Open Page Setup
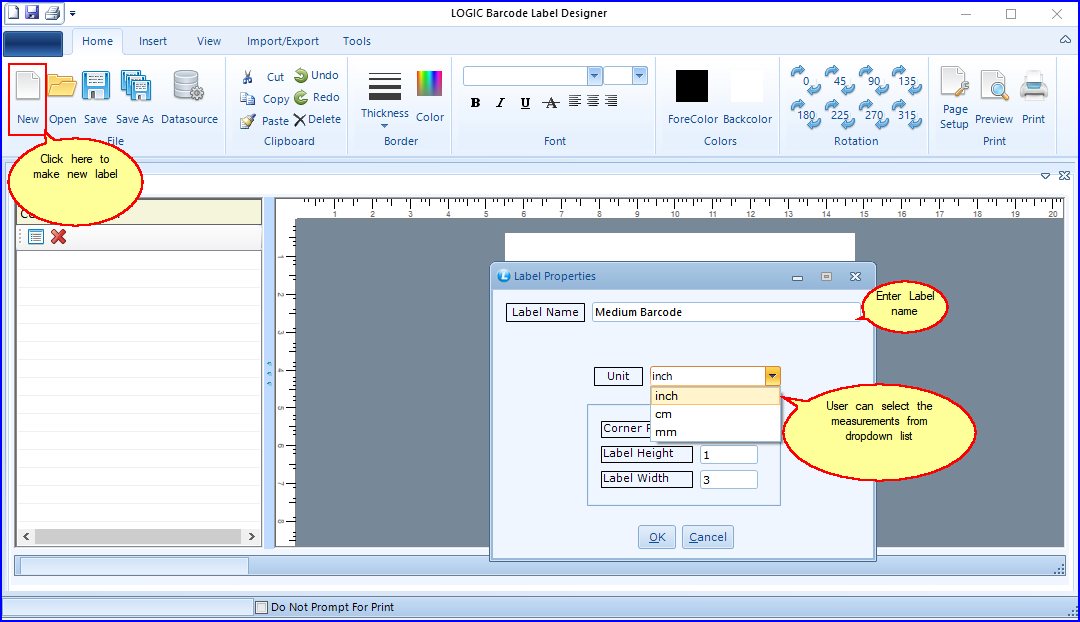The image size is (1080, 622). pos(955,99)
